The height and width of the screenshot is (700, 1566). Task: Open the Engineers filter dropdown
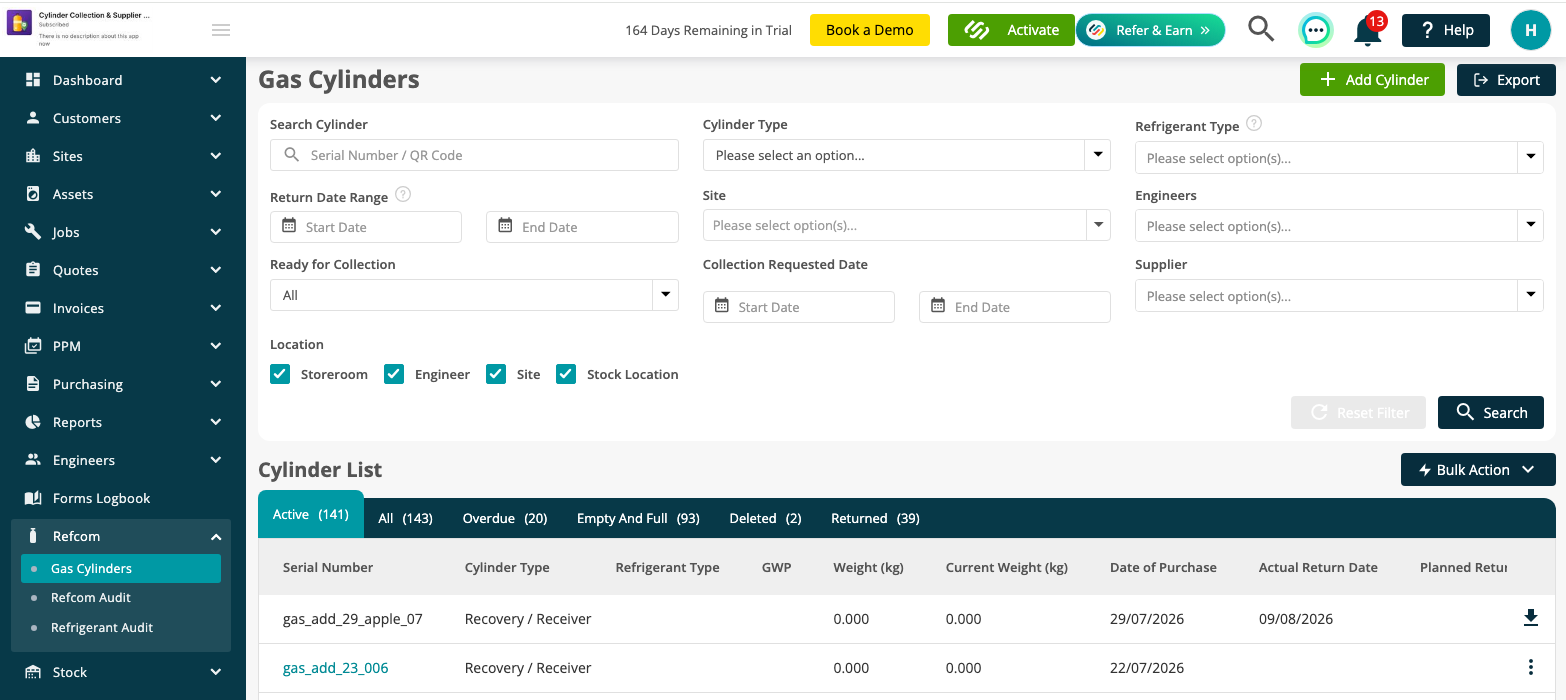point(1339,226)
